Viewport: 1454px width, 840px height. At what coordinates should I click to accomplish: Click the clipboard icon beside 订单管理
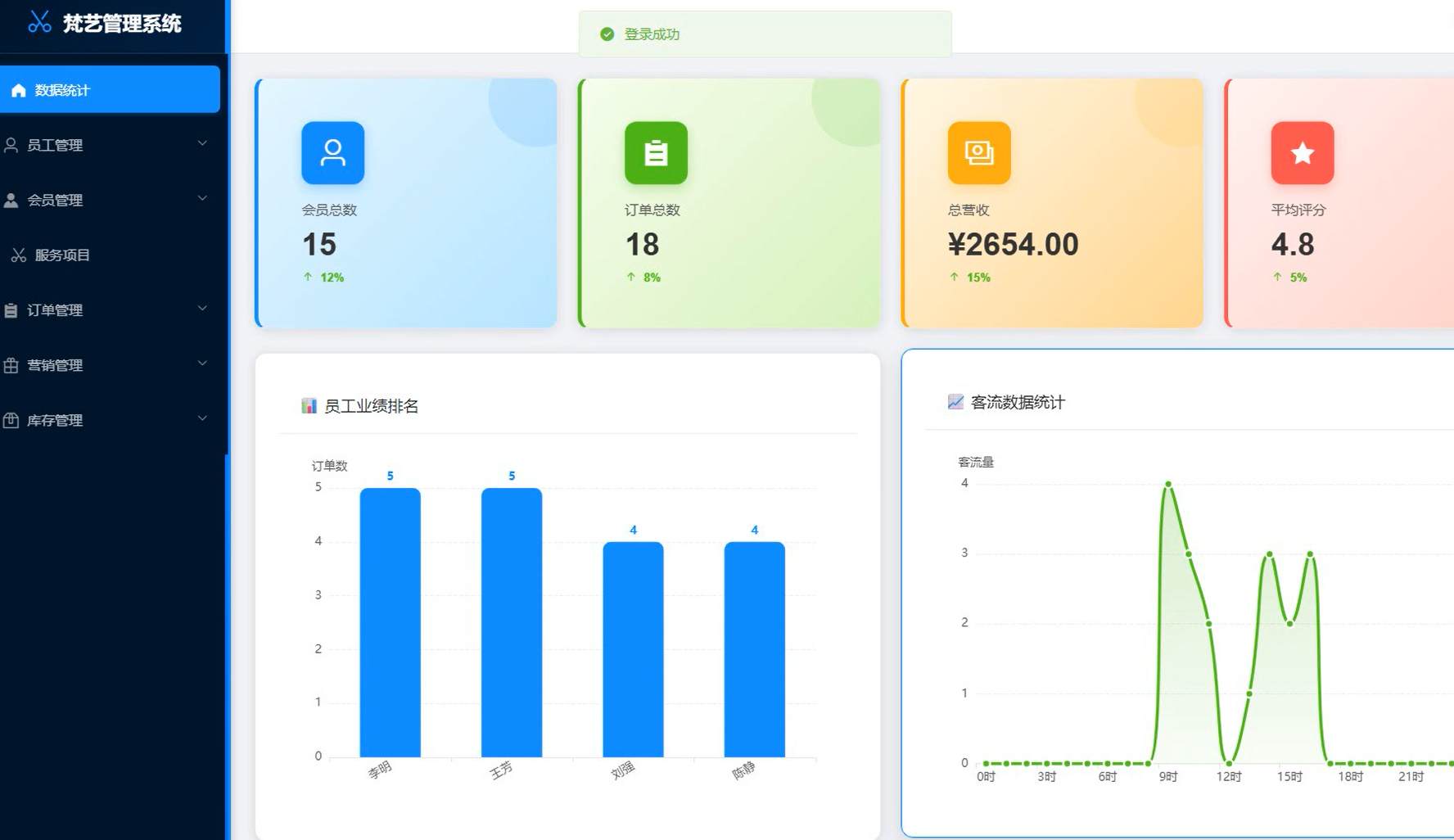(11, 310)
